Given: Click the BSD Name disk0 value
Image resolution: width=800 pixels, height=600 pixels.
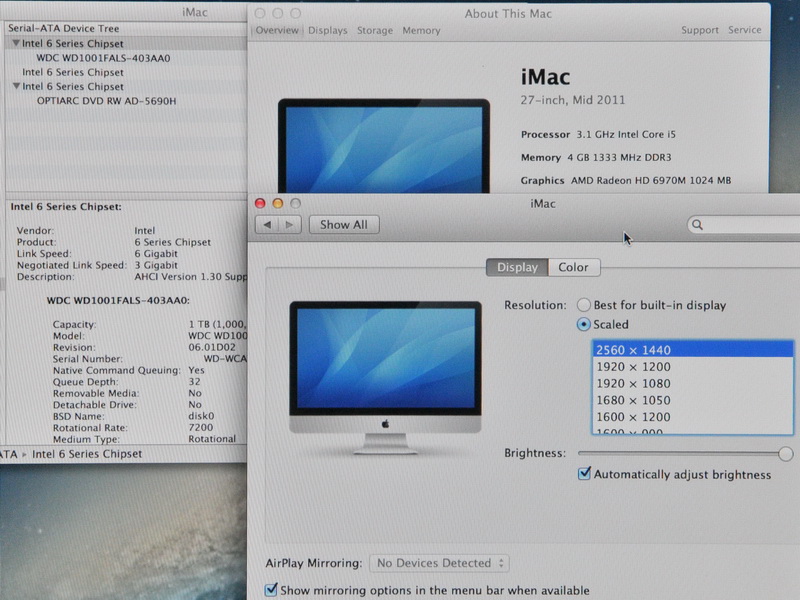Looking at the screenshot, I should tap(201, 416).
